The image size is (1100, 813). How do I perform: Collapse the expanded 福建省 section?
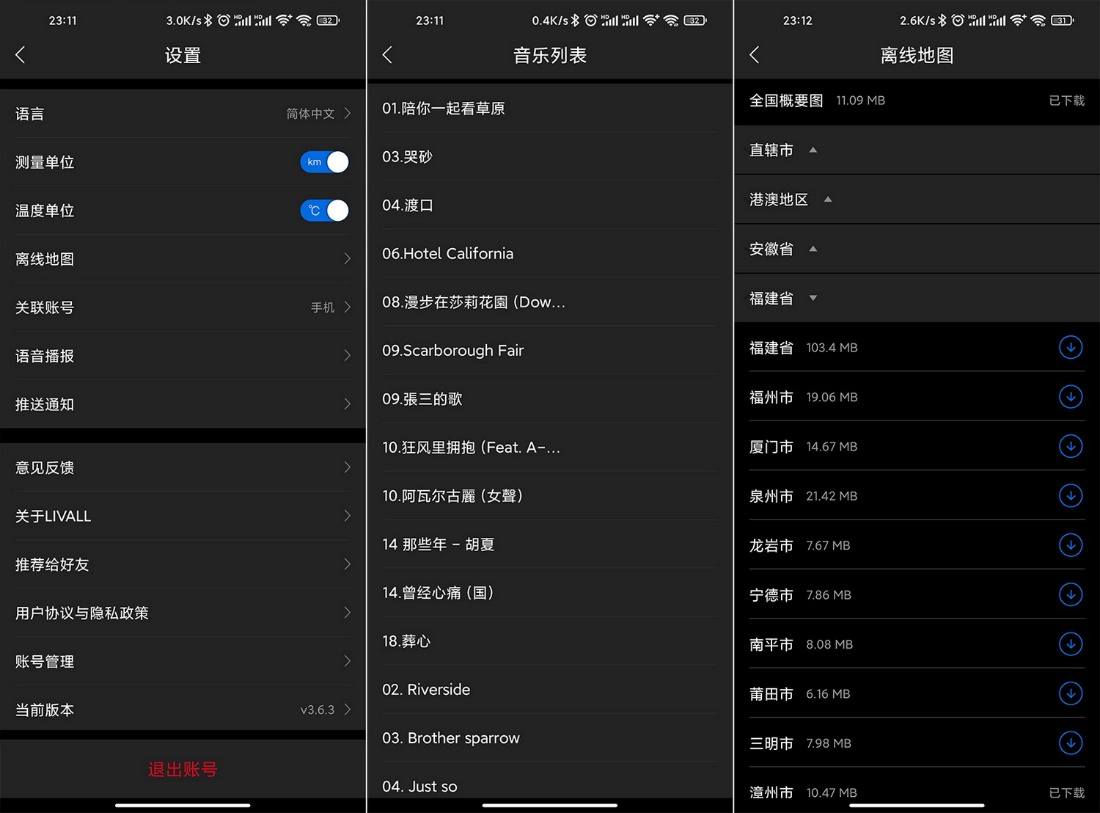(x=812, y=297)
